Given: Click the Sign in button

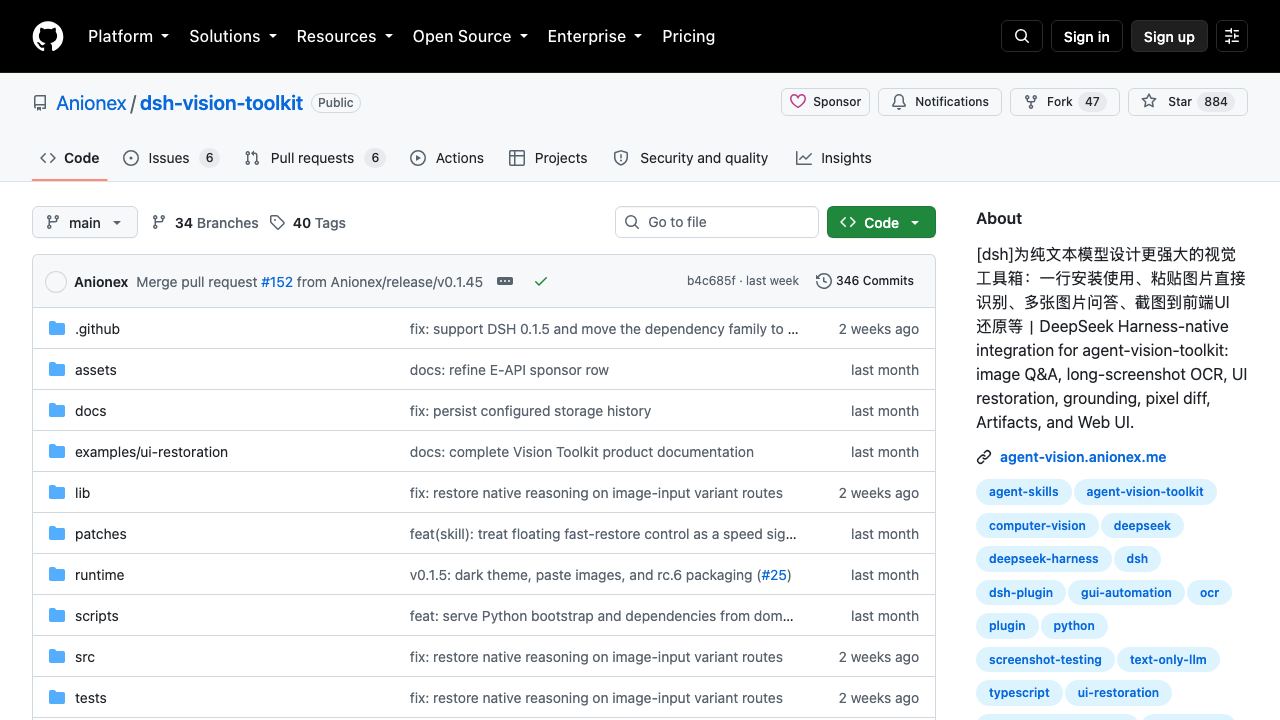Looking at the screenshot, I should (x=1086, y=36).
